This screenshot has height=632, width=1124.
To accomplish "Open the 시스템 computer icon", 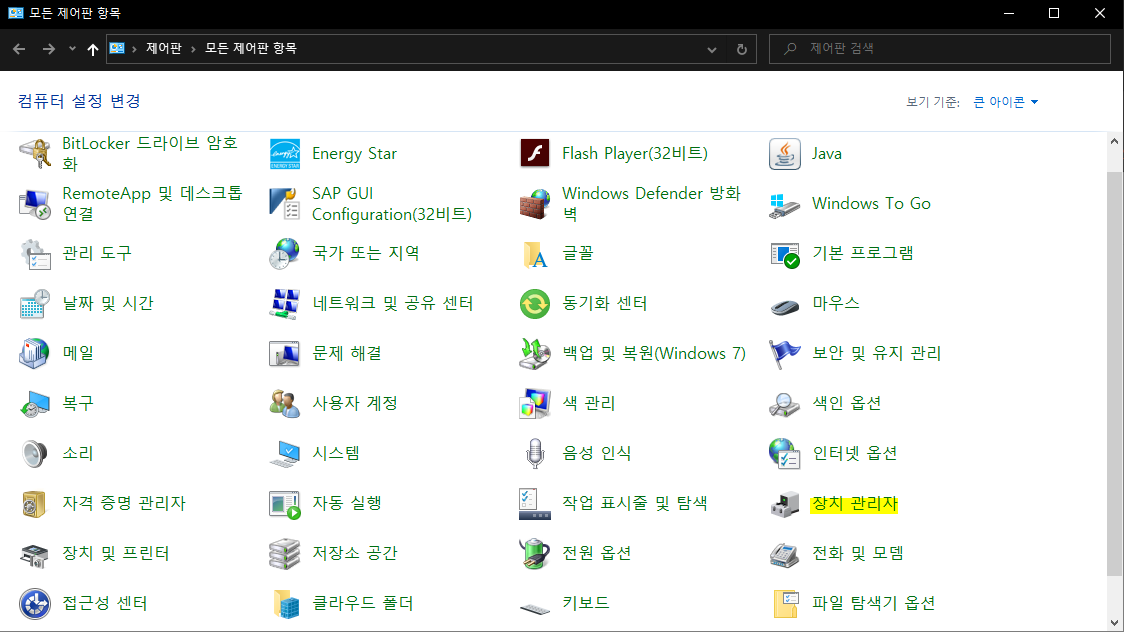I will (x=285, y=454).
